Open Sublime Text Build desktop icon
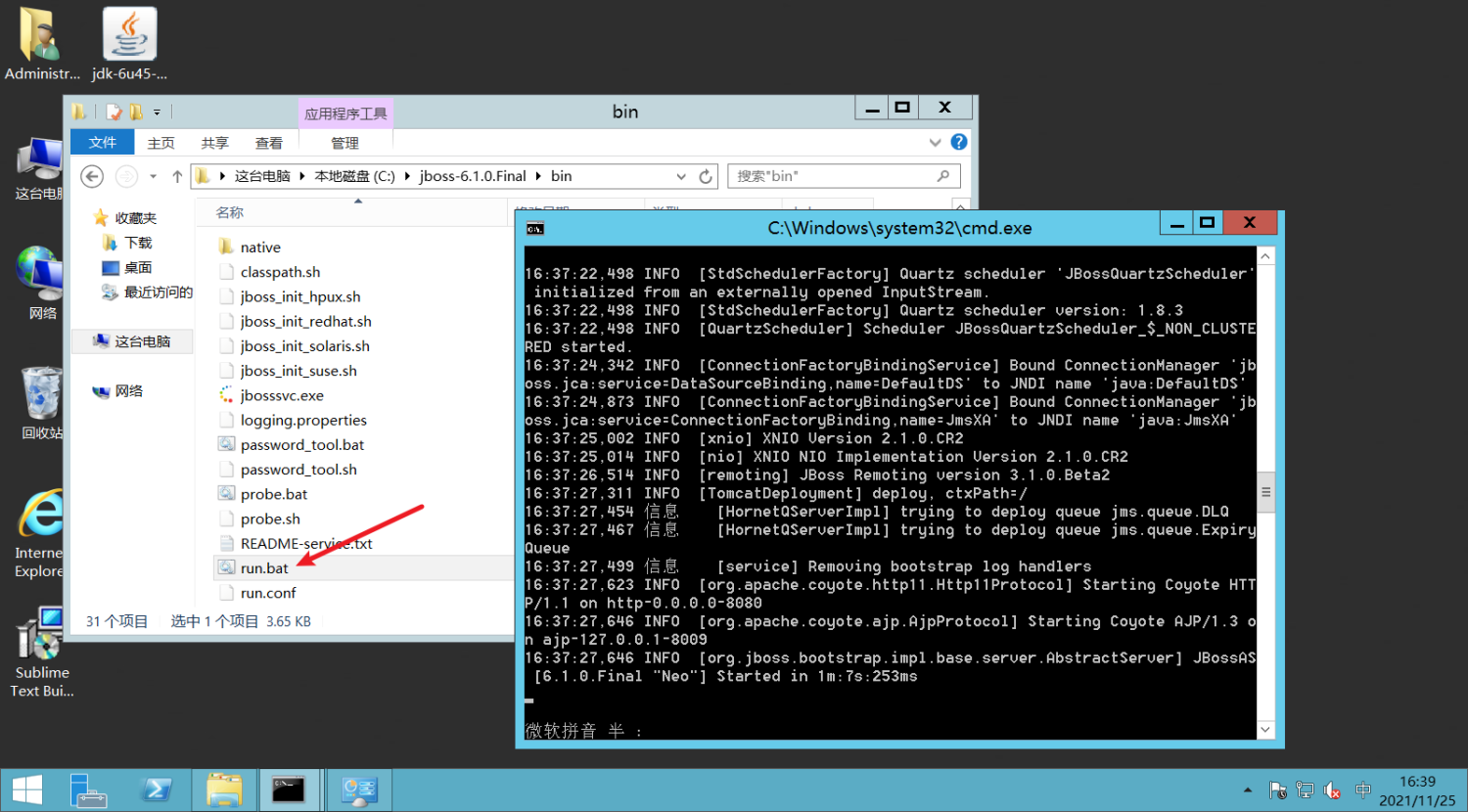 [x=41, y=654]
